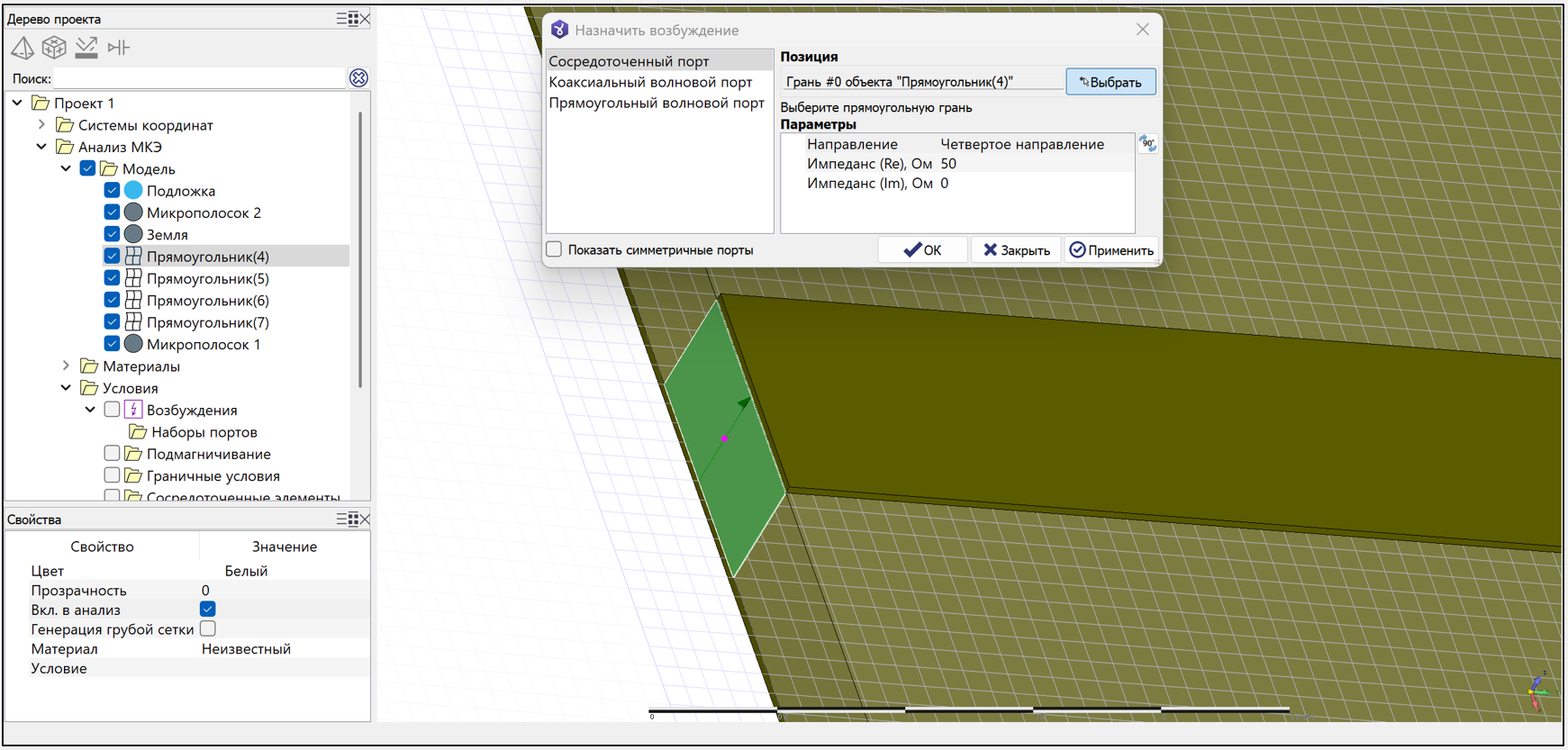Expand the Системы координат folder
This screenshot has width=1568, height=750.
(41, 125)
